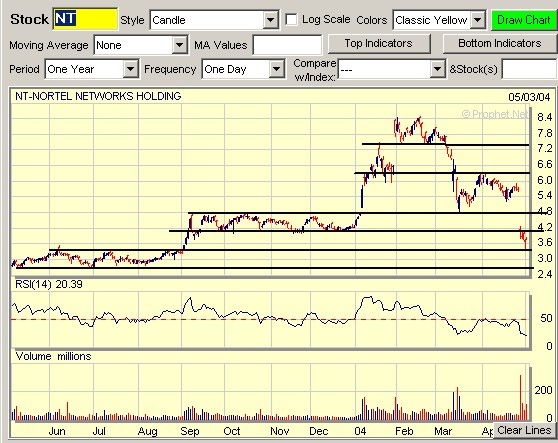The image size is (558, 443).
Task: Click the Top Indicators button
Action: point(379,44)
